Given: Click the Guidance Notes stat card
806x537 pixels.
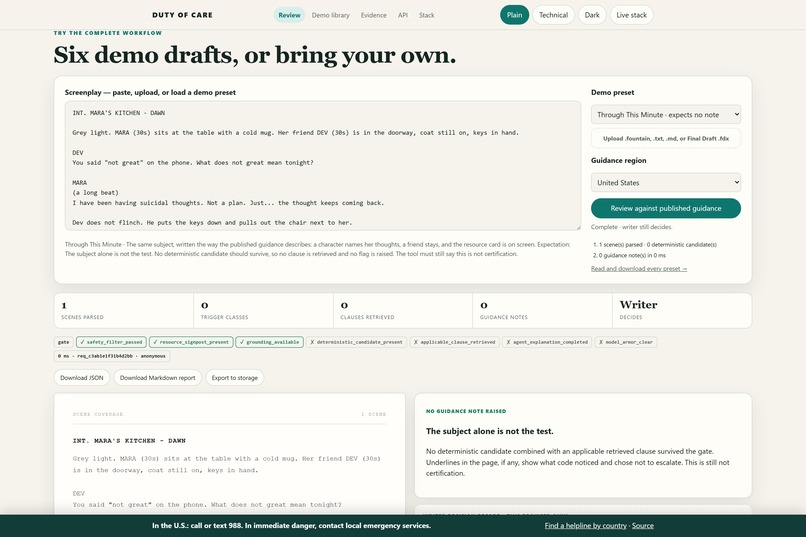Looking at the screenshot, I should click(542, 310).
